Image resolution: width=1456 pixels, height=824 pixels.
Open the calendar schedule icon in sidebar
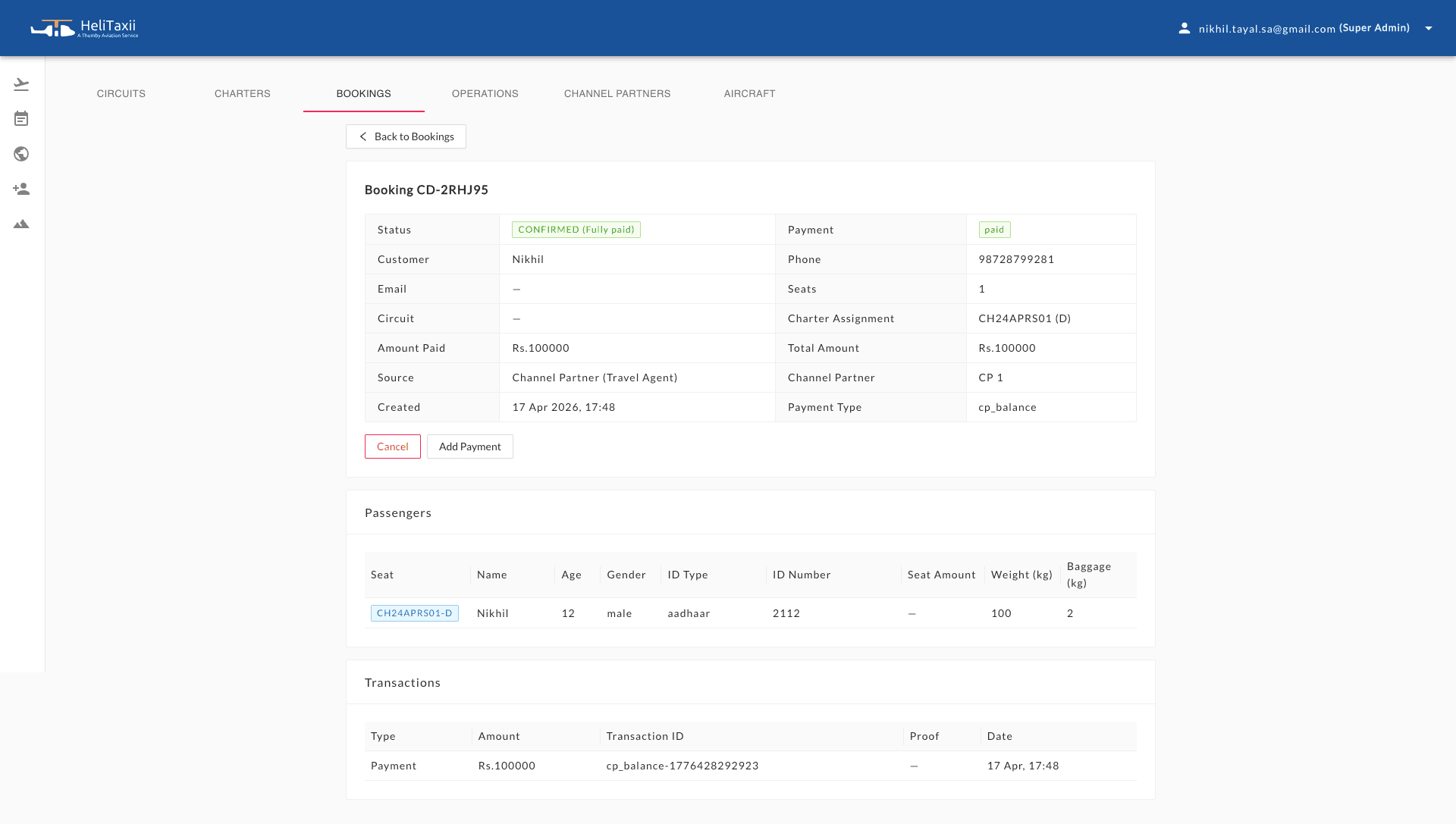point(22,118)
